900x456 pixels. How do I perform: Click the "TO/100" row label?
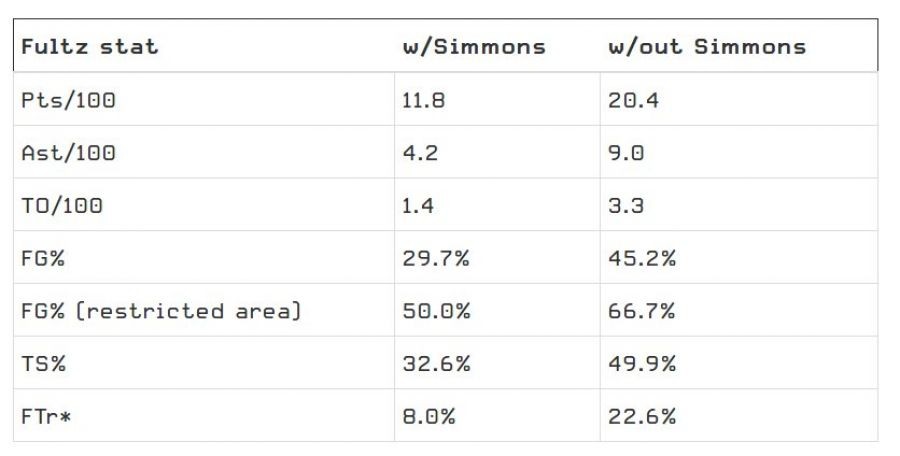click(x=62, y=206)
